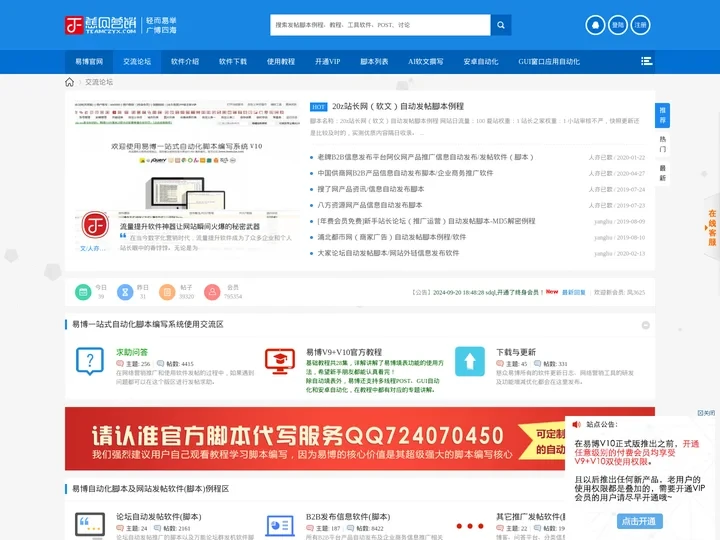The image size is (720, 540).
Task: Open 大家论坛自动发帖脚本 post
Action: pyautogui.click(x=388, y=253)
